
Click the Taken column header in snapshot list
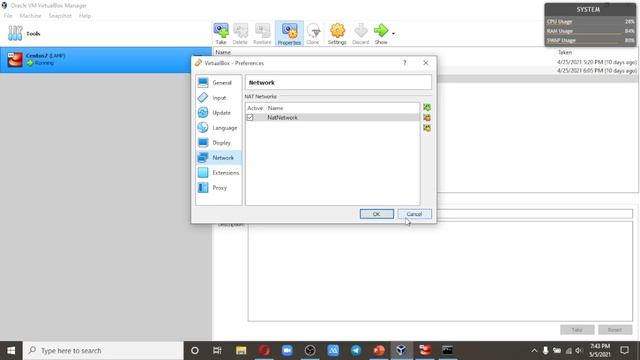click(x=565, y=52)
